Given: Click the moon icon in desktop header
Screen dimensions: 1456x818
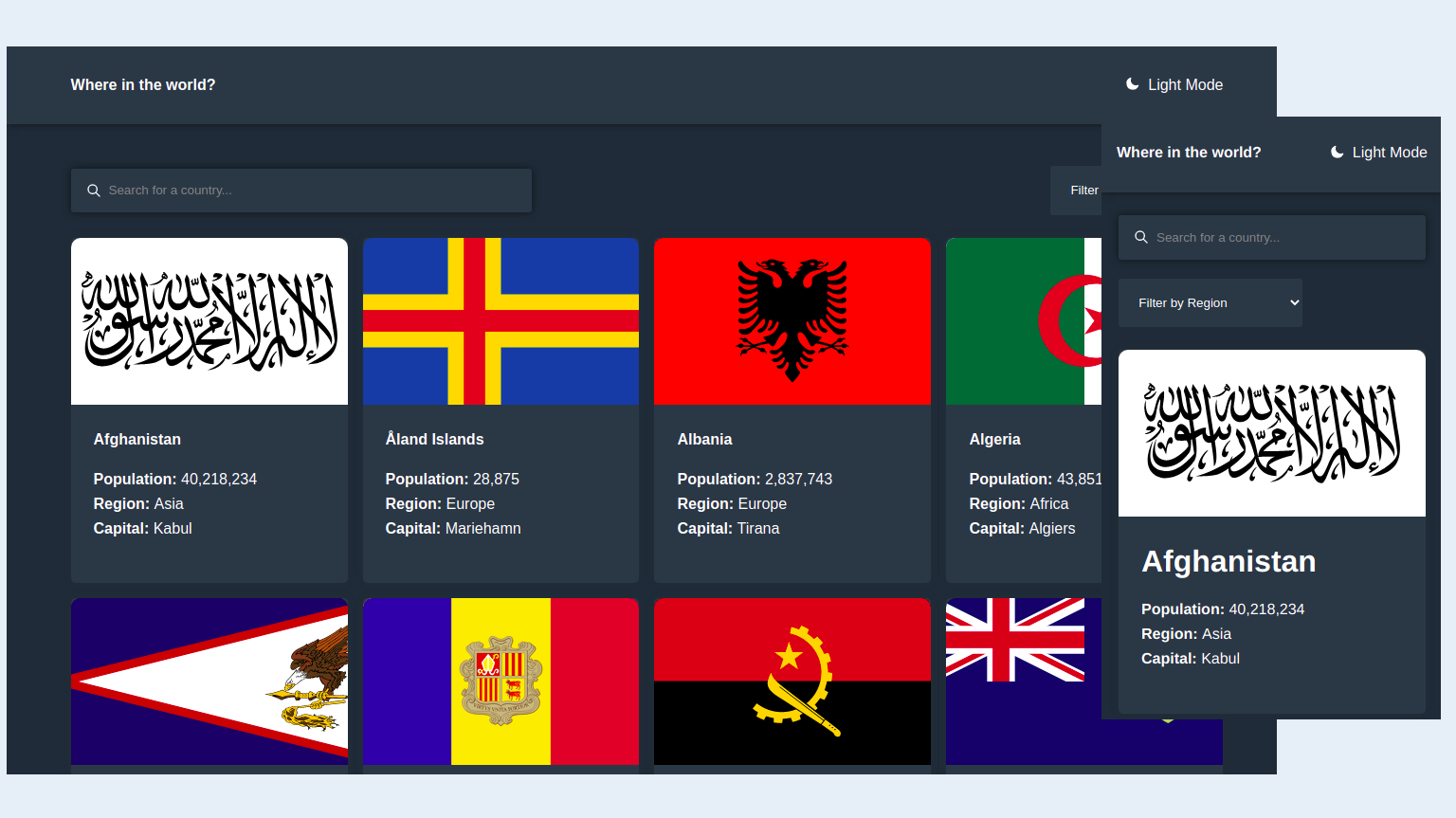Looking at the screenshot, I should (1132, 84).
